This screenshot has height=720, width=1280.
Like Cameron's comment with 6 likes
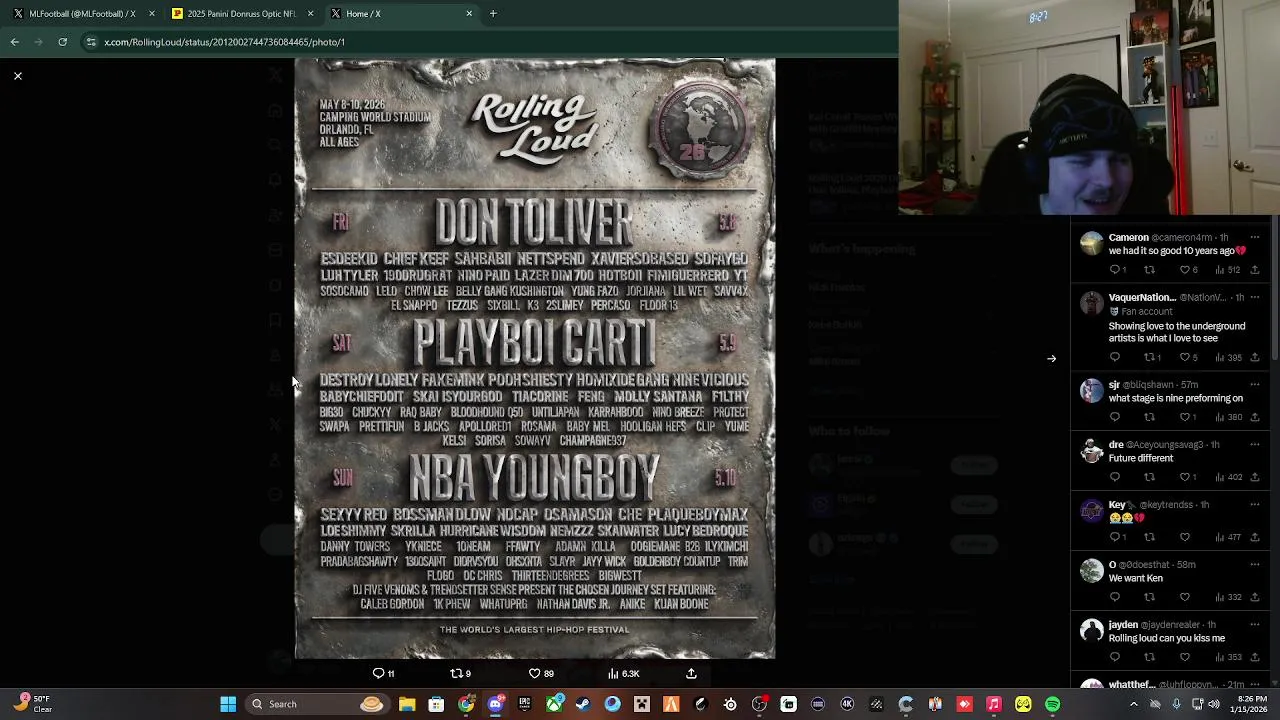tap(1188, 270)
